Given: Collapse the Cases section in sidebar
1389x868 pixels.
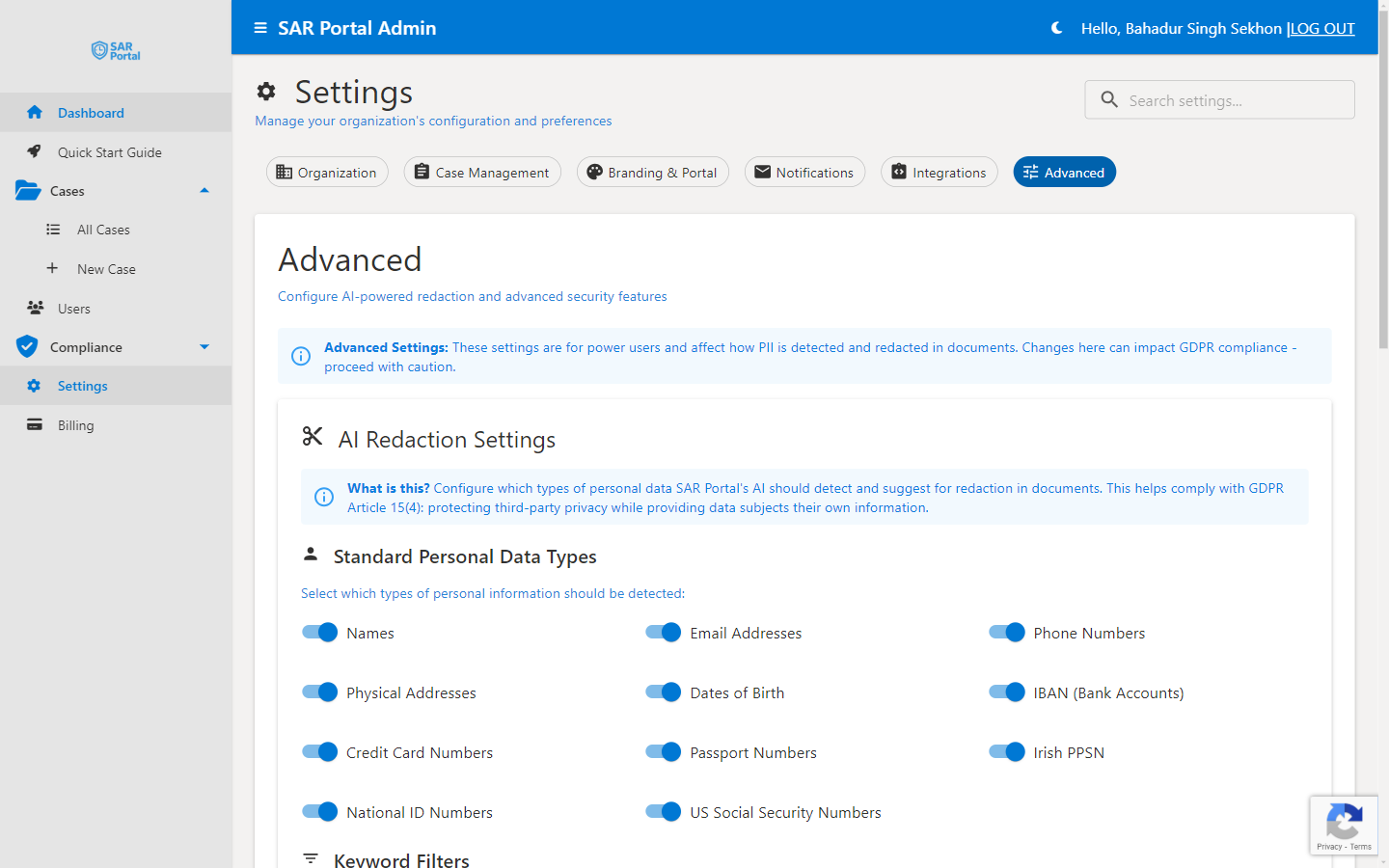Looking at the screenshot, I should (x=204, y=190).
